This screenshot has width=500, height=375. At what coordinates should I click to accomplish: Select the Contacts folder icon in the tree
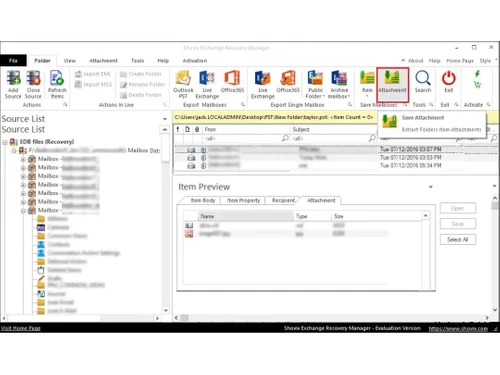(41, 244)
